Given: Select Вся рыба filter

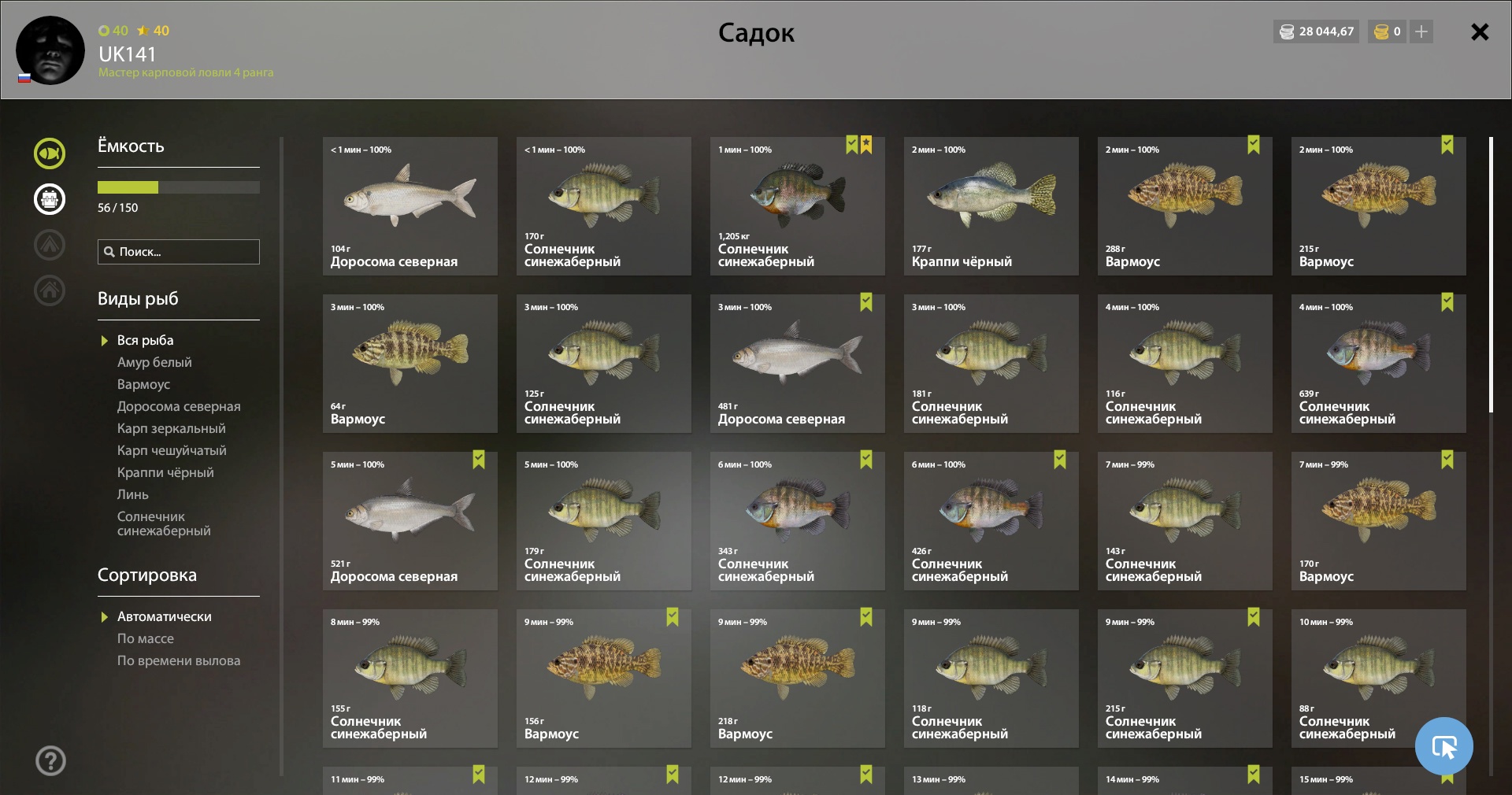Looking at the screenshot, I should coord(146,340).
